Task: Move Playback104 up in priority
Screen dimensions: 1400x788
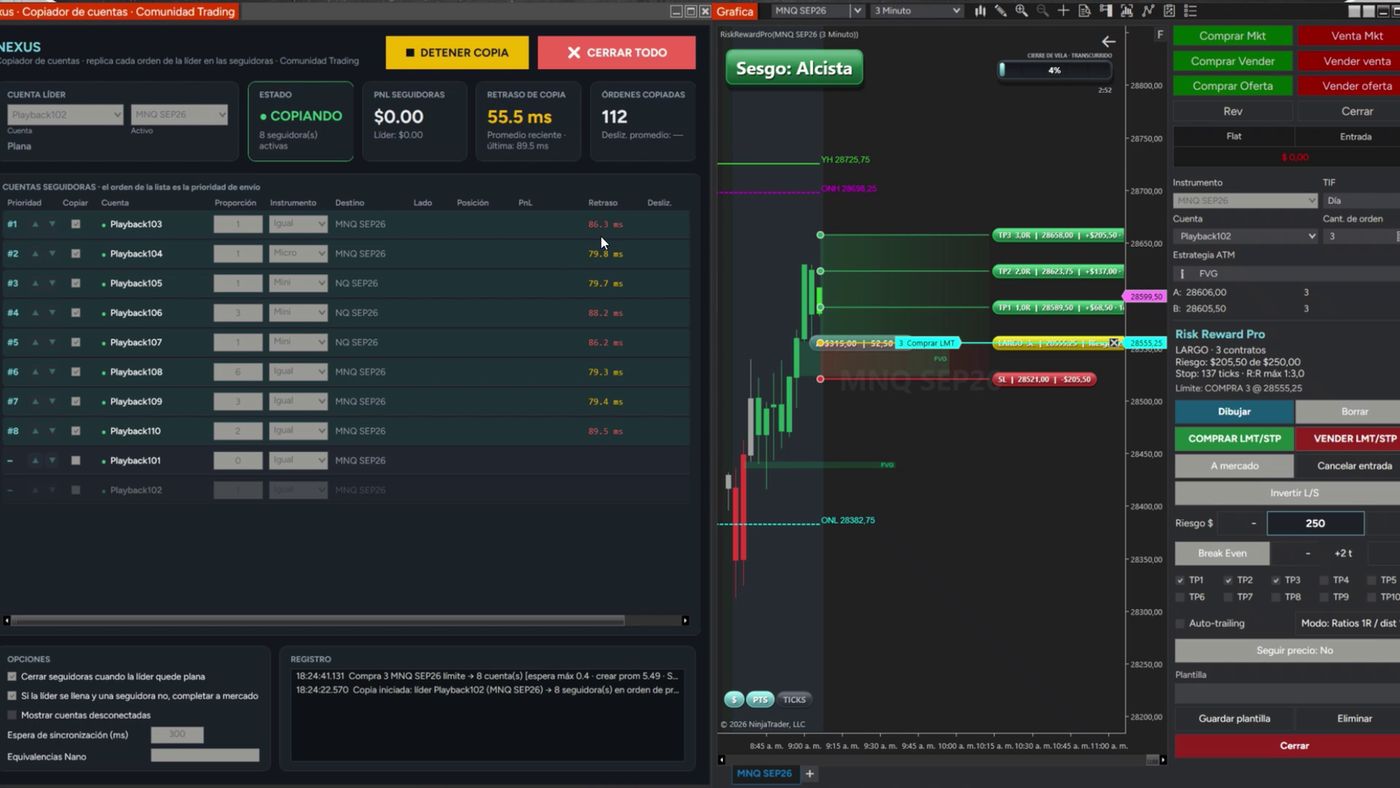Action: [x=35, y=254]
